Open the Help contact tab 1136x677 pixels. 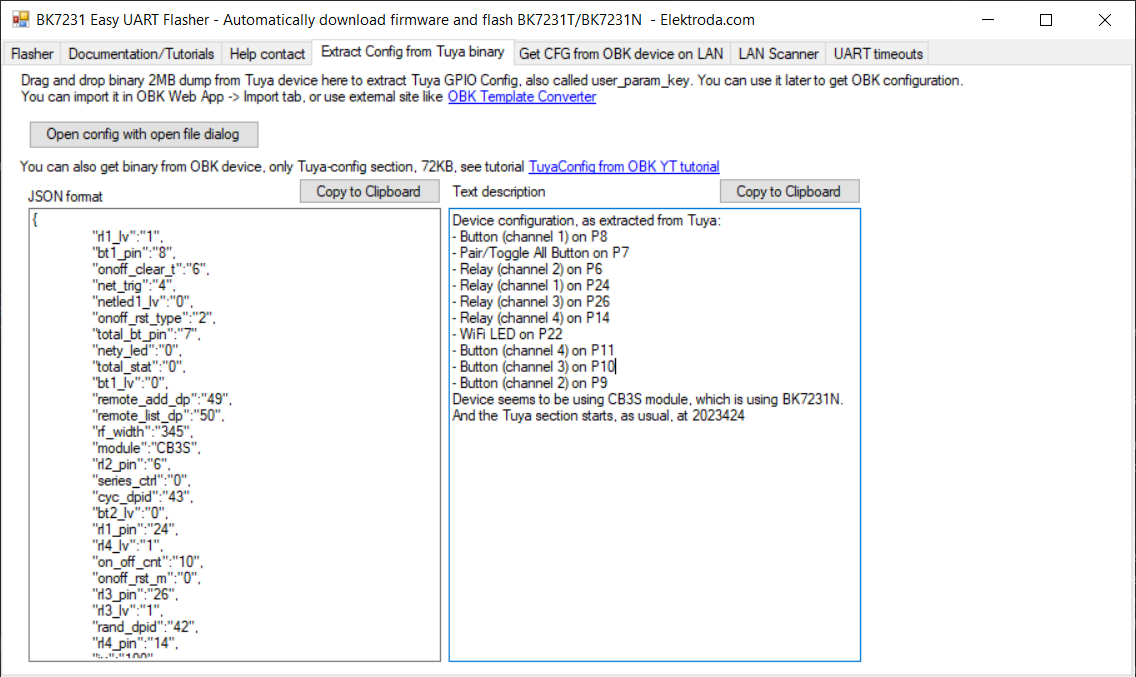(x=267, y=54)
